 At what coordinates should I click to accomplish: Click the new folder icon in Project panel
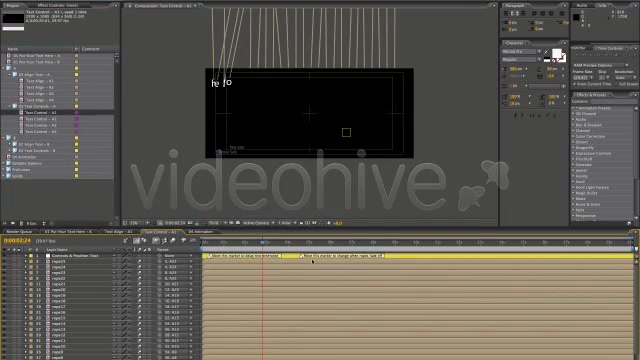point(13,223)
